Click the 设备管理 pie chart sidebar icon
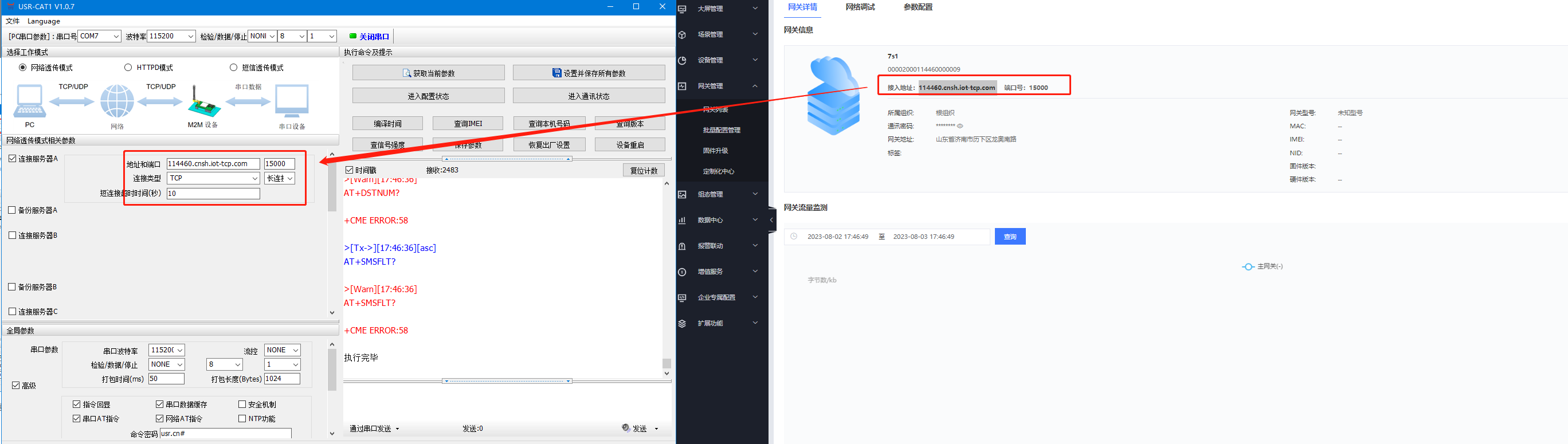The height and width of the screenshot is (444, 1568). coord(683,60)
